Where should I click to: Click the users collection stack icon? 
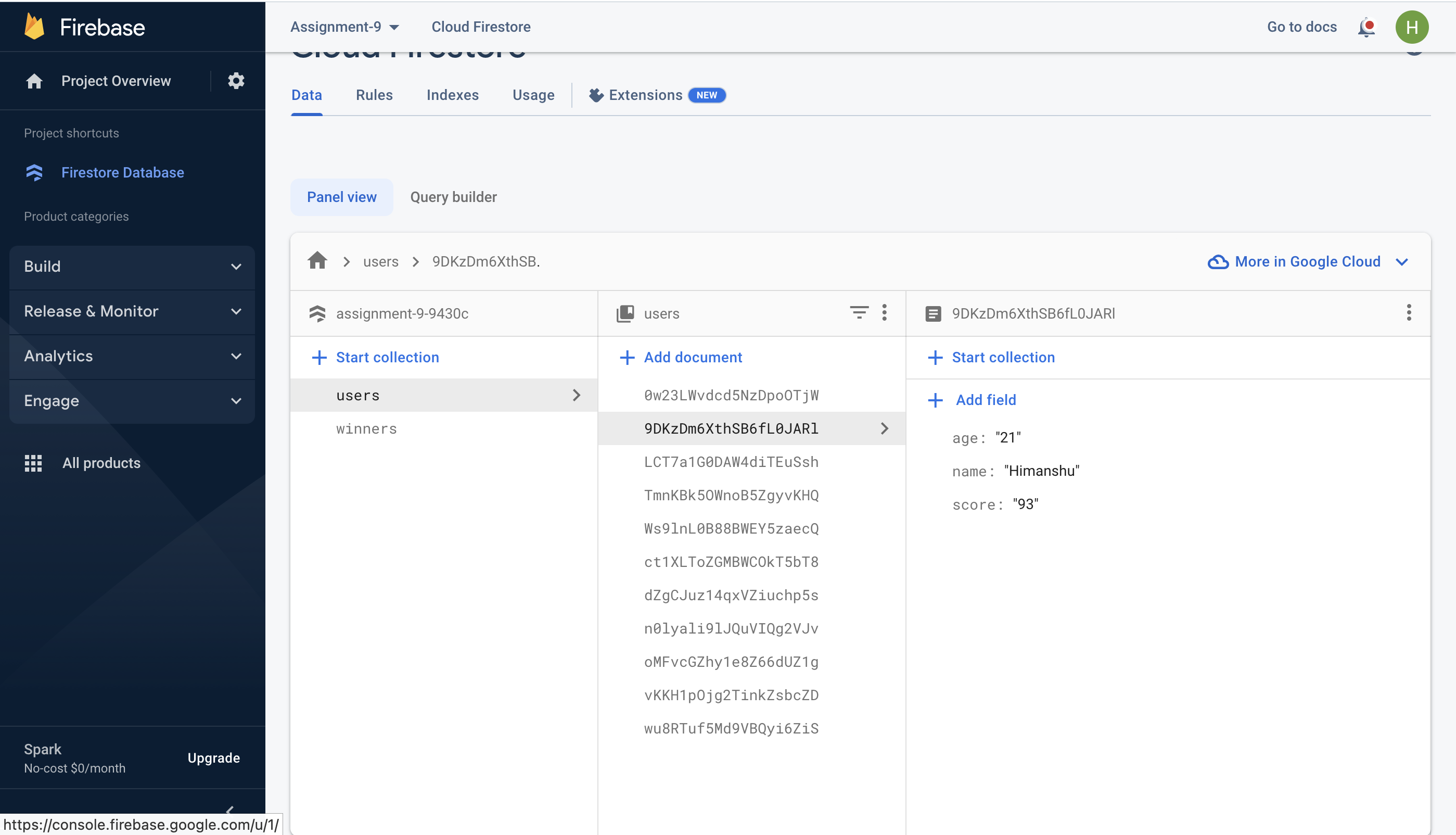[625, 313]
